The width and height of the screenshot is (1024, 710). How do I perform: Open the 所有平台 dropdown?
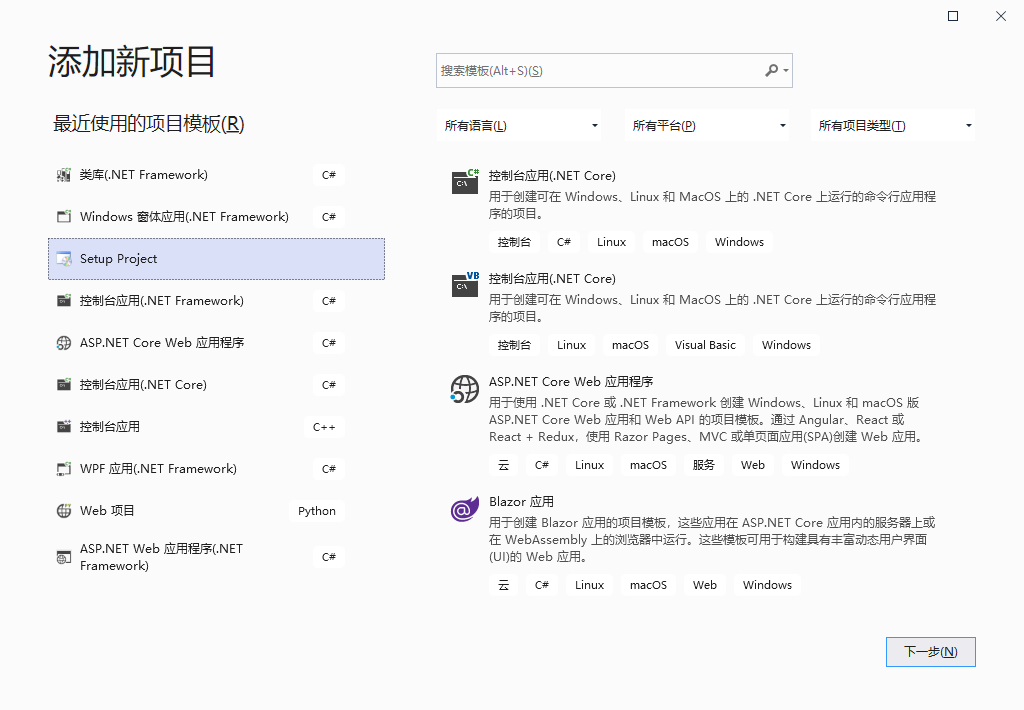[x=708, y=125]
